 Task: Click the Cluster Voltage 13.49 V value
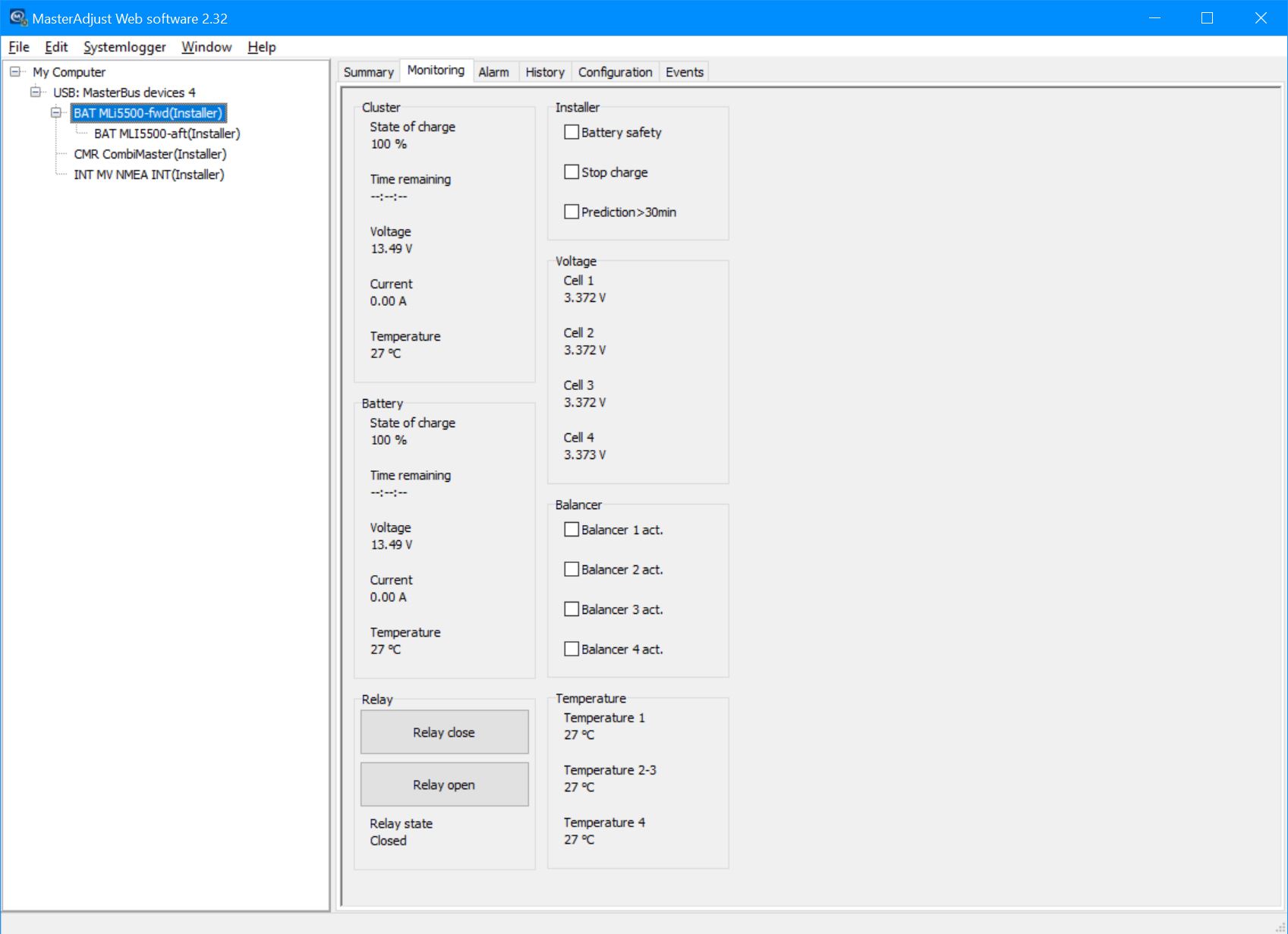392,249
